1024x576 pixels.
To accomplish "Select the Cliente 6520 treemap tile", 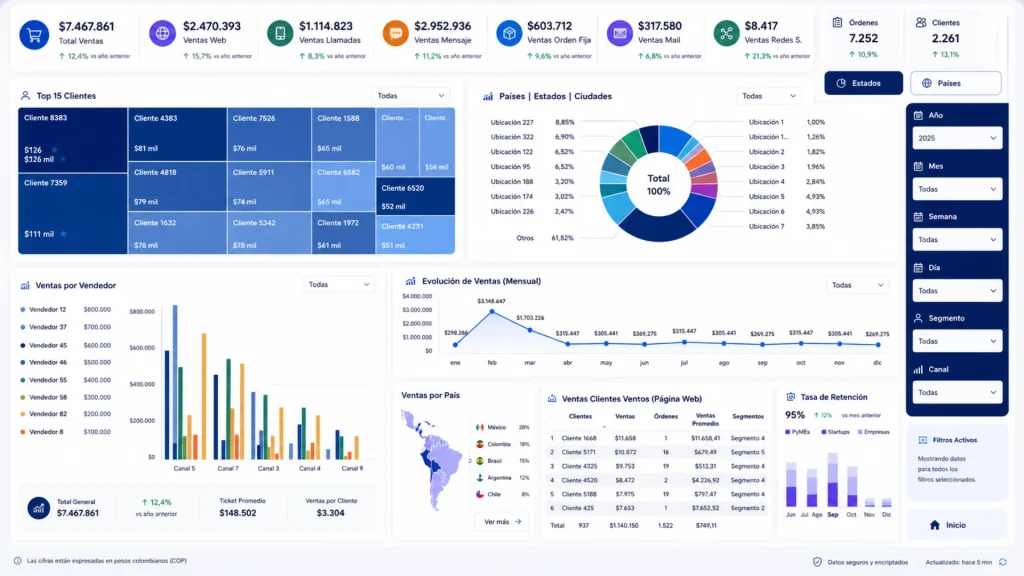I will point(415,197).
